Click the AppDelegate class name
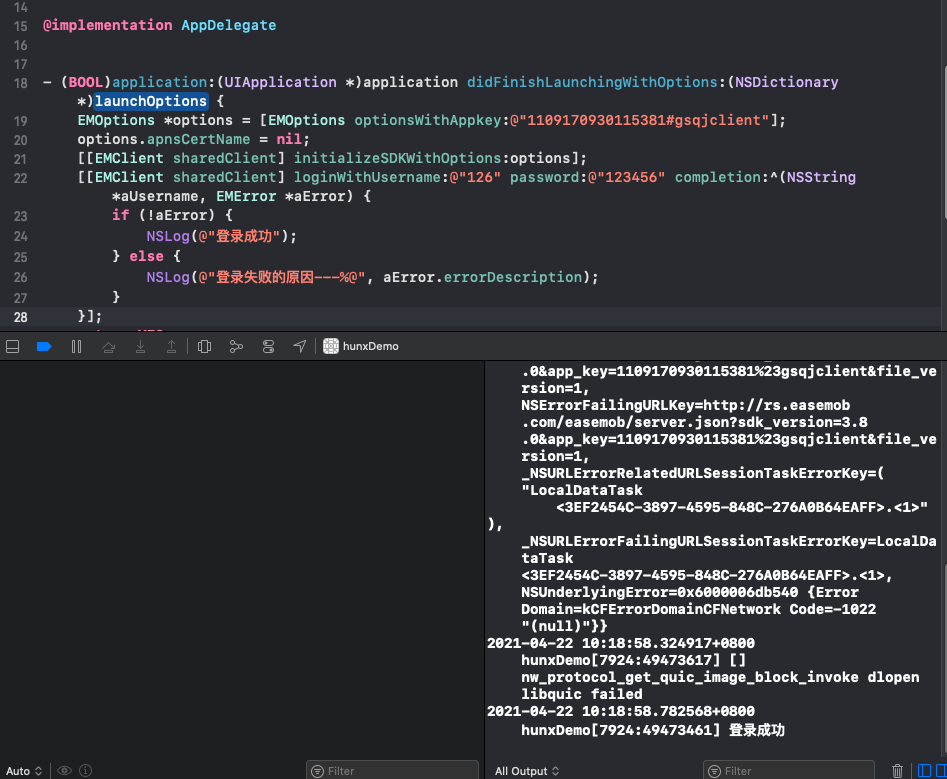 point(229,25)
